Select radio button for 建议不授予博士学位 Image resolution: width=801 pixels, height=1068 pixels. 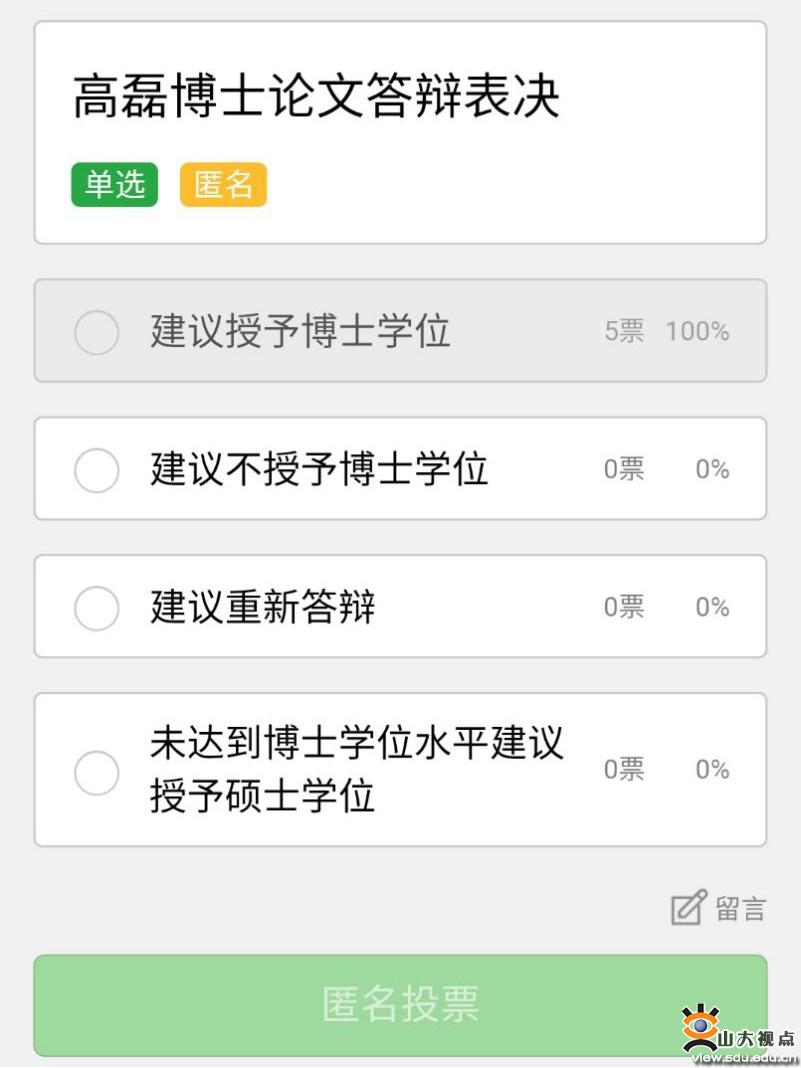point(97,470)
